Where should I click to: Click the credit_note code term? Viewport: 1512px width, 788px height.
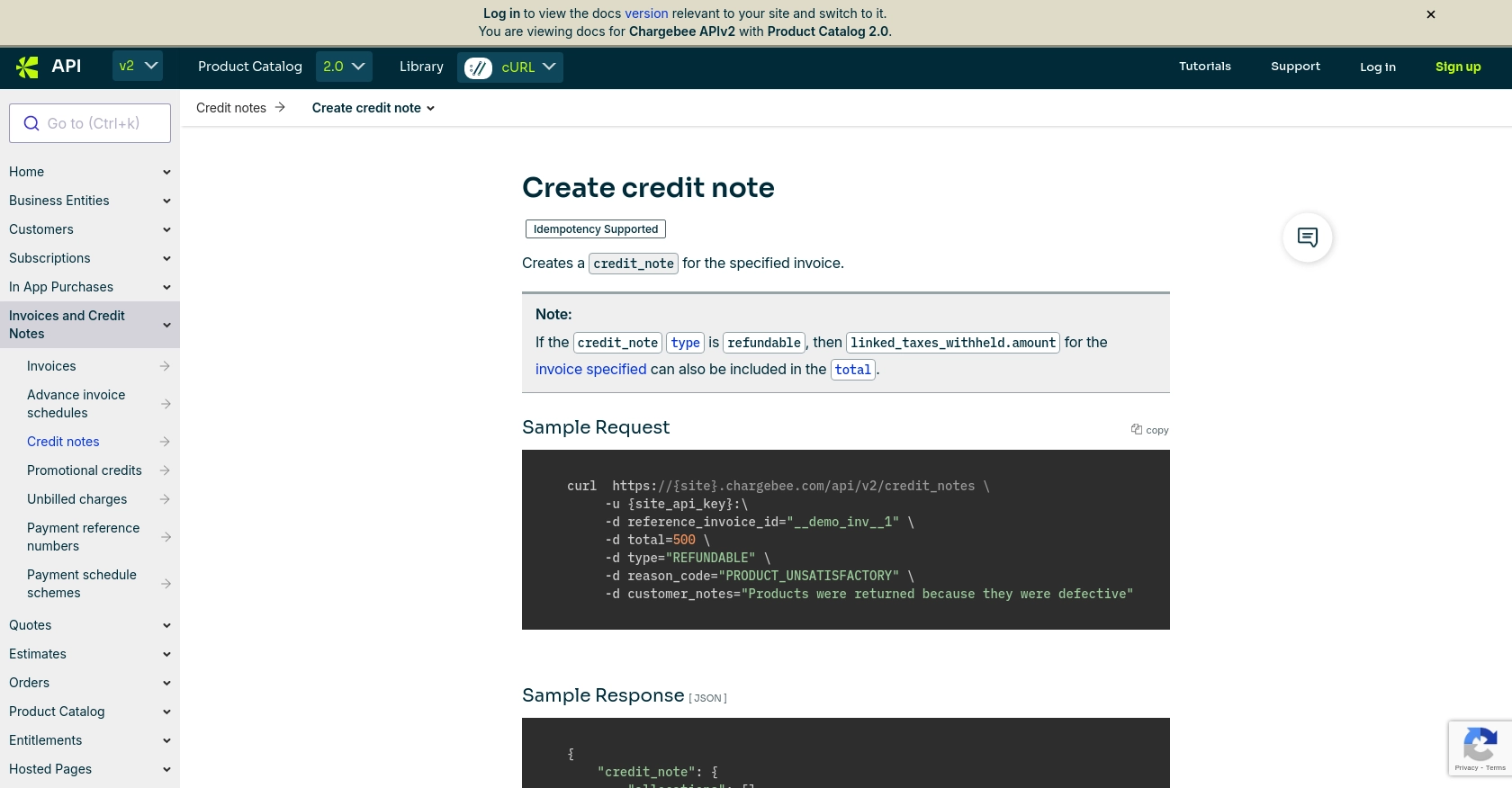(x=634, y=264)
